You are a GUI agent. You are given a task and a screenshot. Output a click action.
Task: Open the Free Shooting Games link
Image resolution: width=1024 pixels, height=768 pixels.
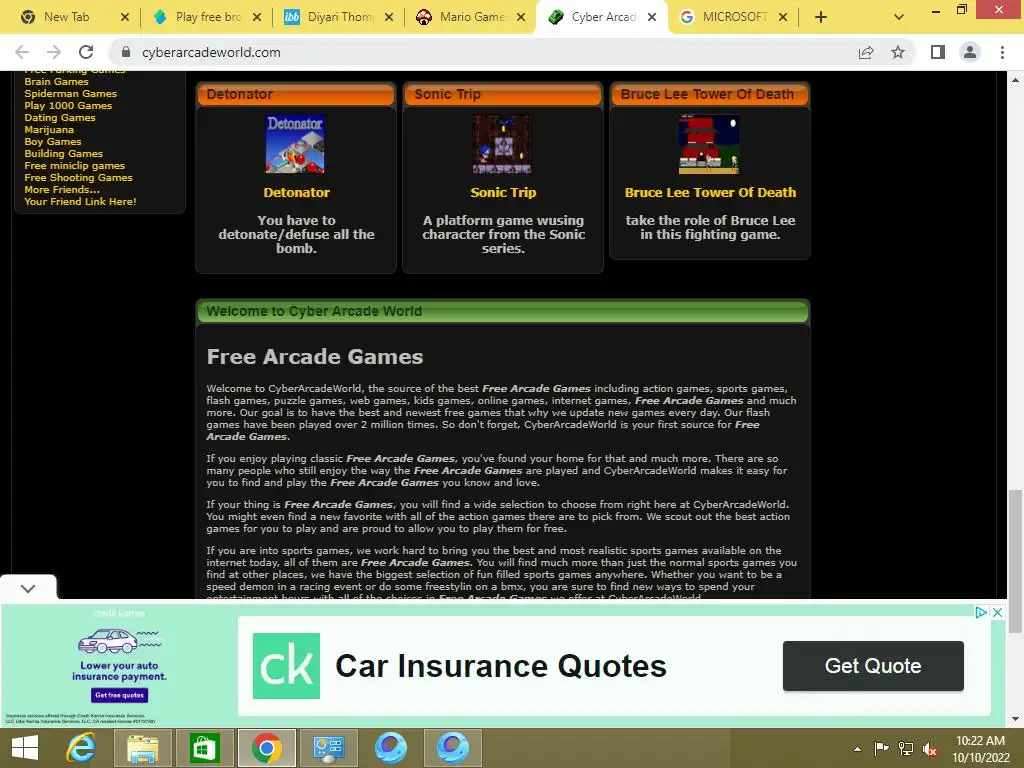click(78, 178)
